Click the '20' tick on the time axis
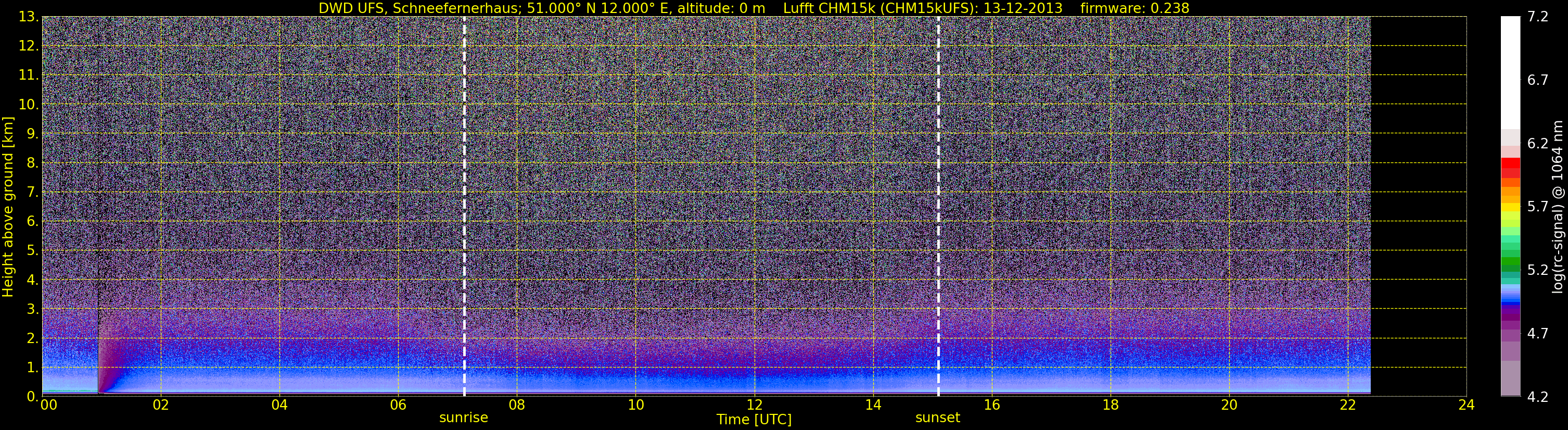The height and width of the screenshot is (430, 1568). pos(1229,405)
